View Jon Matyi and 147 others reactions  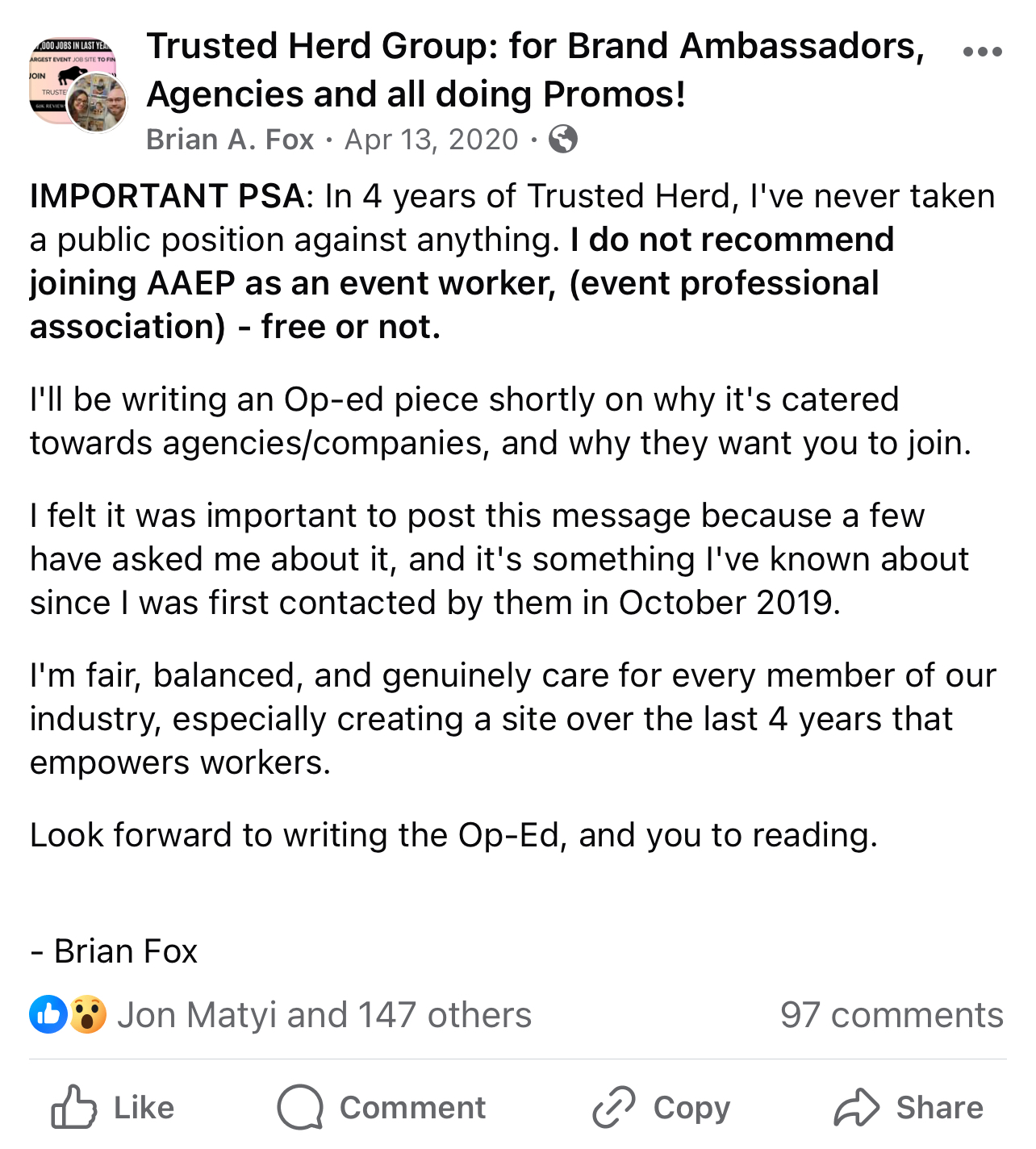pyautogui.click(x=324, y=1015)
